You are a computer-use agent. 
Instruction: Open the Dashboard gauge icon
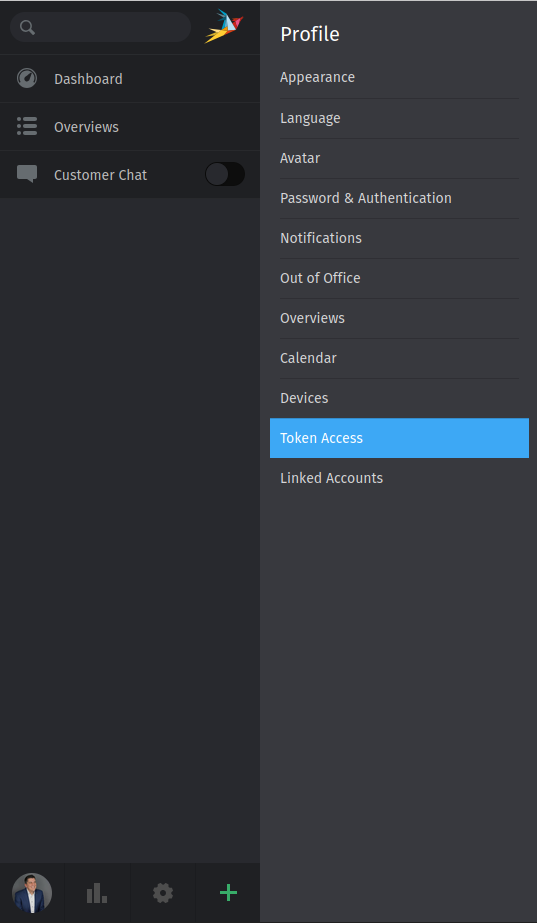tap(27, 78)
